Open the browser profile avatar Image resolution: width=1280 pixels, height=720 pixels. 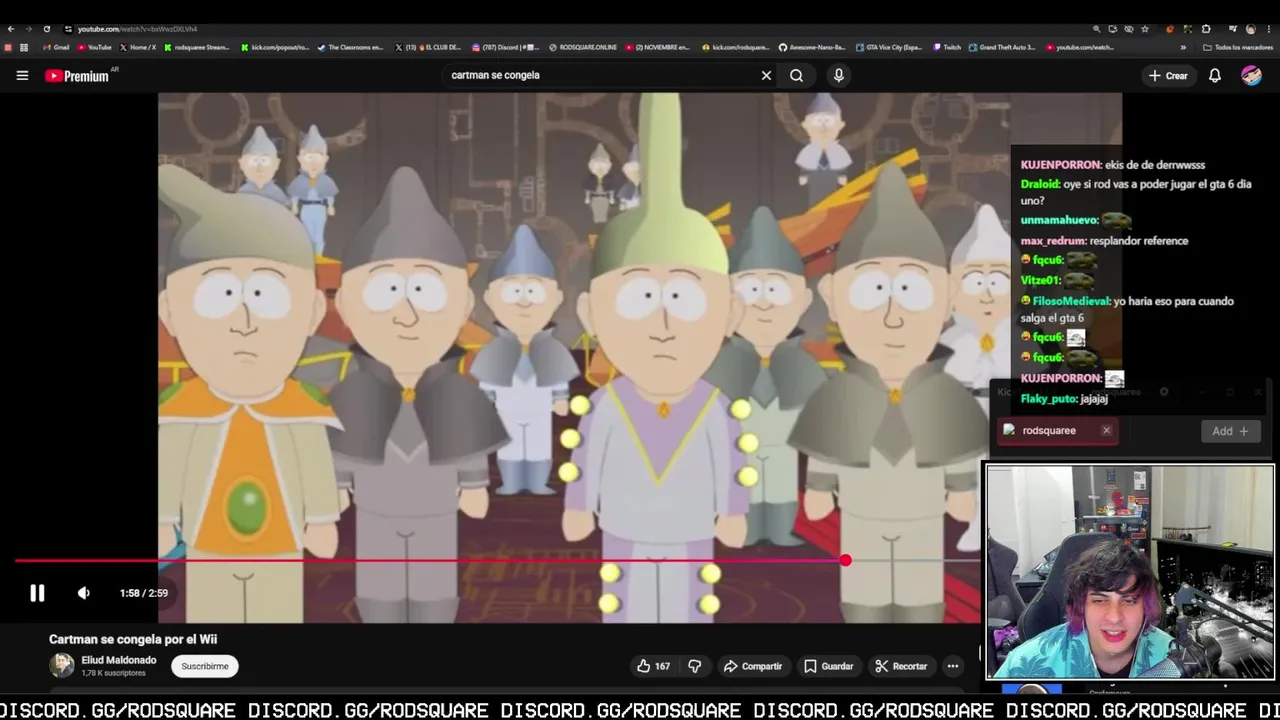[1250, 29]
